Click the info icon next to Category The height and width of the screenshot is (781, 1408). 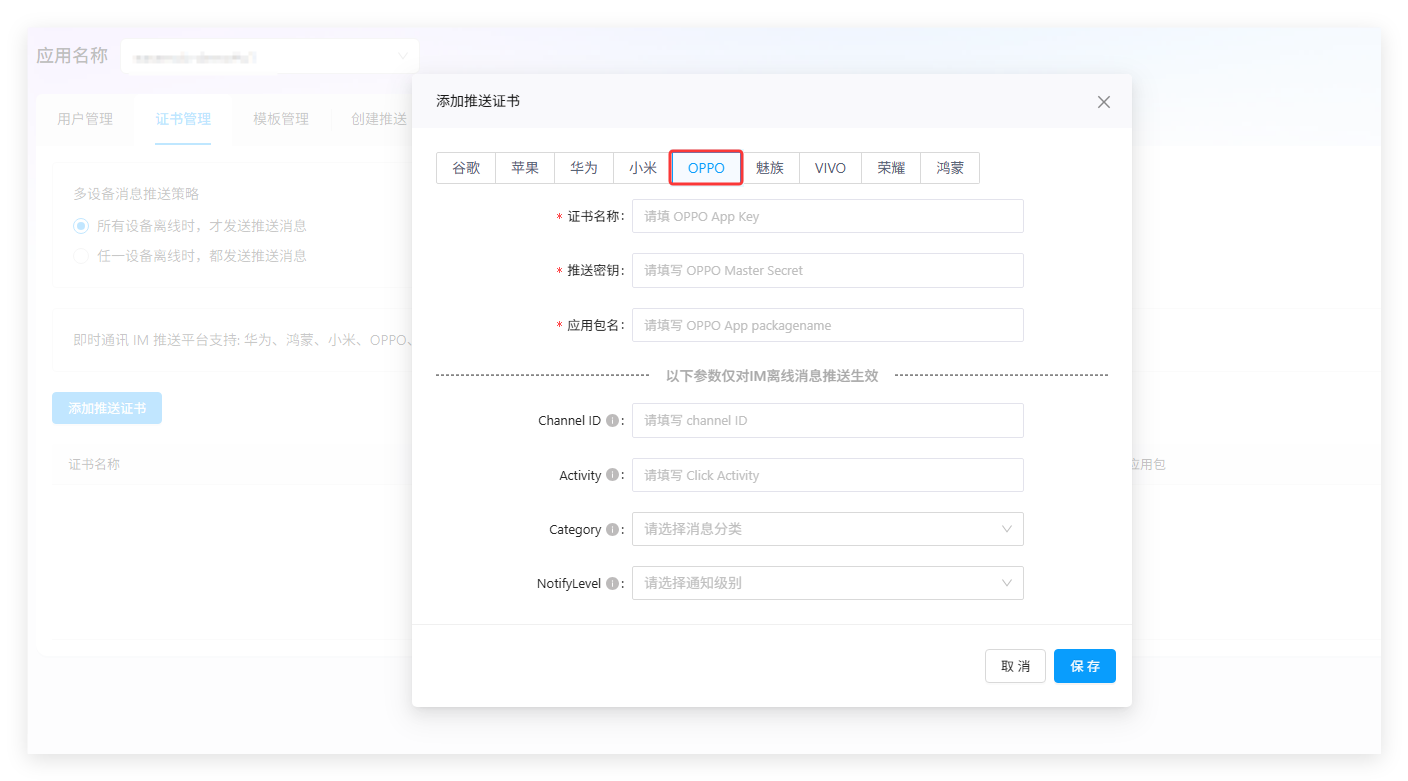[612, 530]
